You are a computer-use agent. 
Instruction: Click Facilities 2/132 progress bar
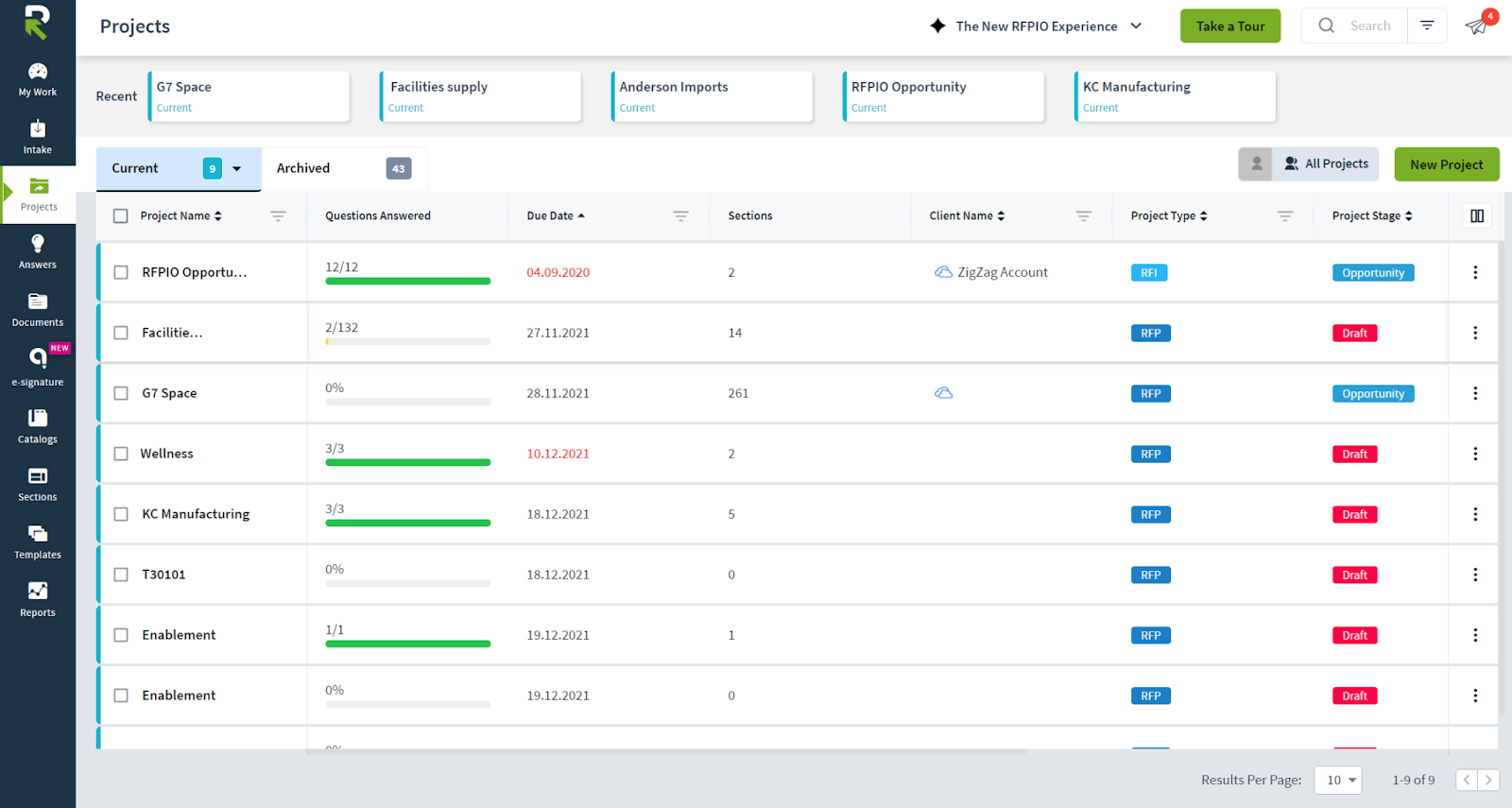click(x=407, y=341)
